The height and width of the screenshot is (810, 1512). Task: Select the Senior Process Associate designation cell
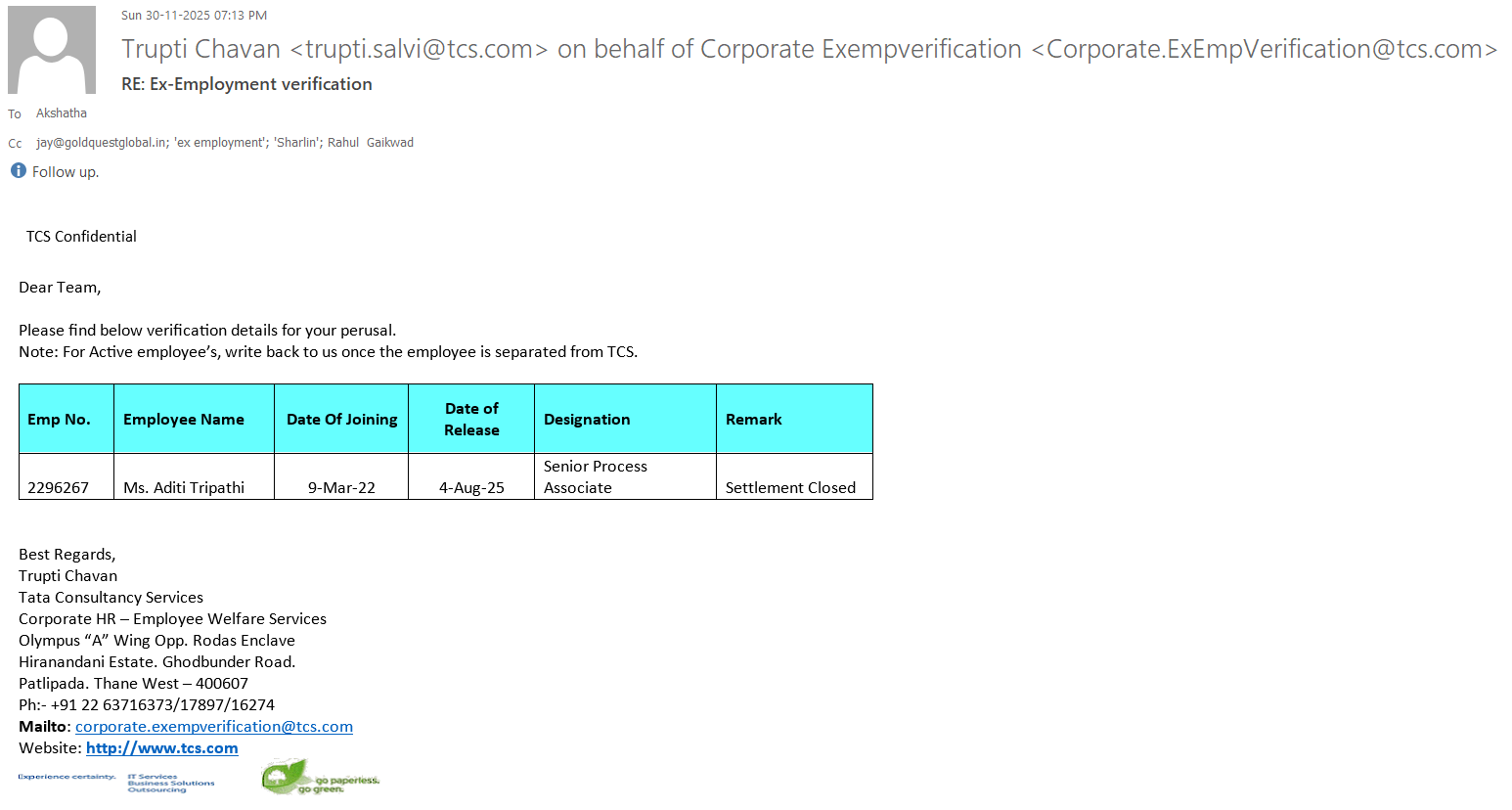[x=595, y=477]
